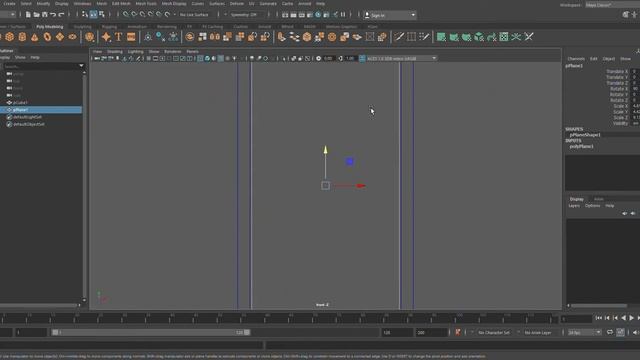
Task: Click the Mirror shelf icon
Action: 215,37
